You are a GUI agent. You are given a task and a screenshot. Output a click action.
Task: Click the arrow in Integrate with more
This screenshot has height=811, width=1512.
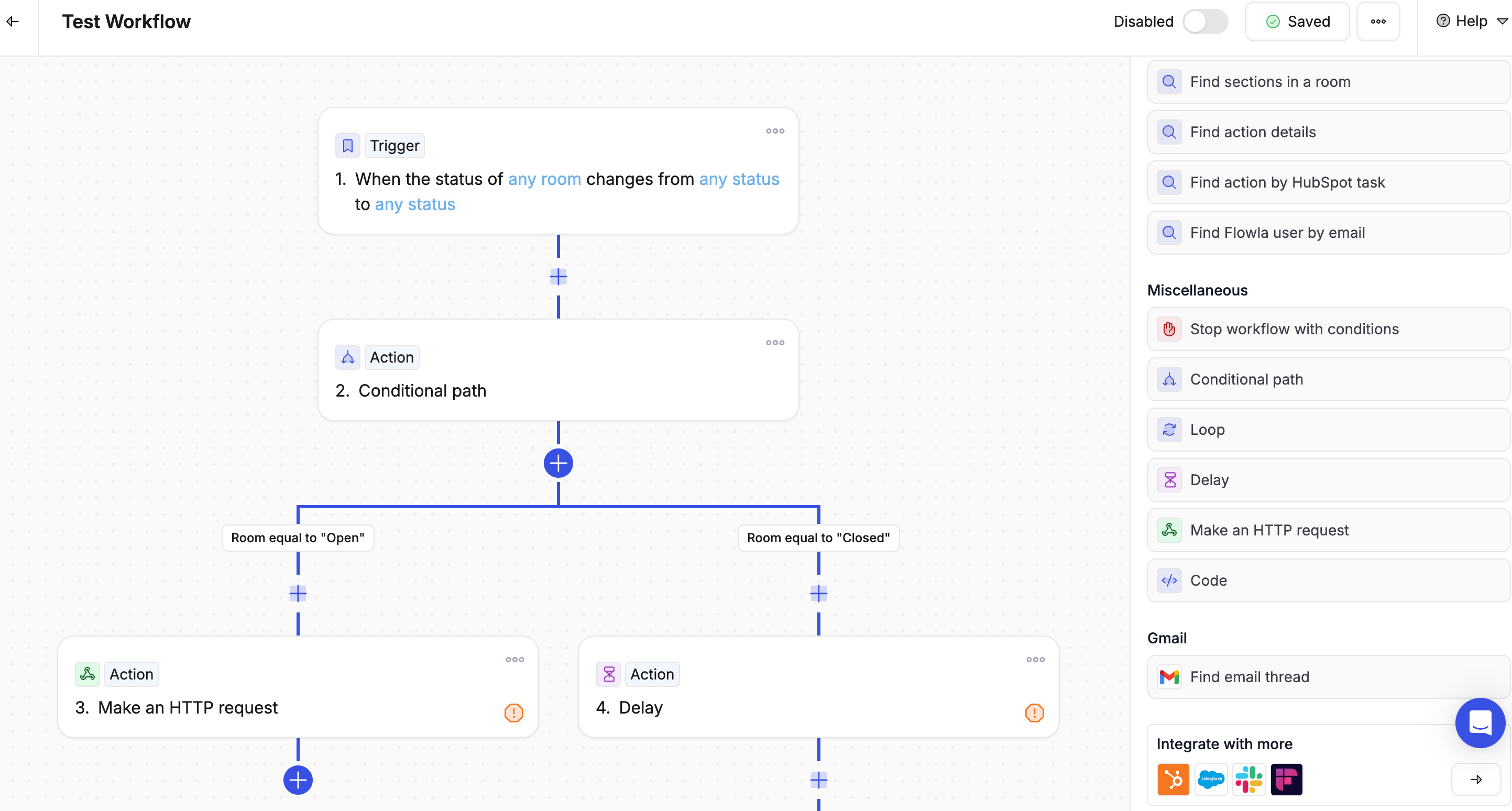pos(1476,780)
